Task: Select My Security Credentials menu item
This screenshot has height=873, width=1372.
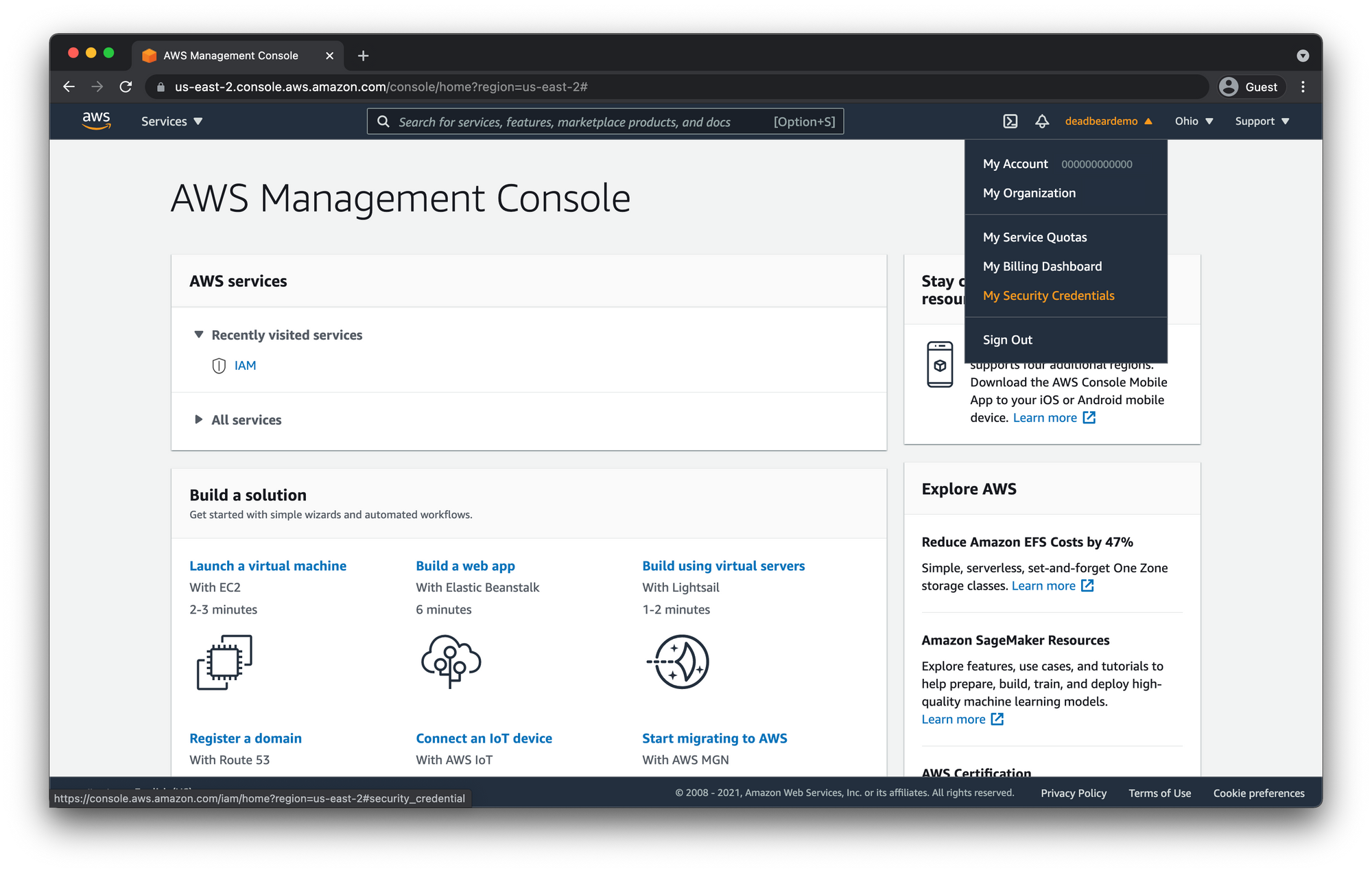Action: click(1049, 295)
